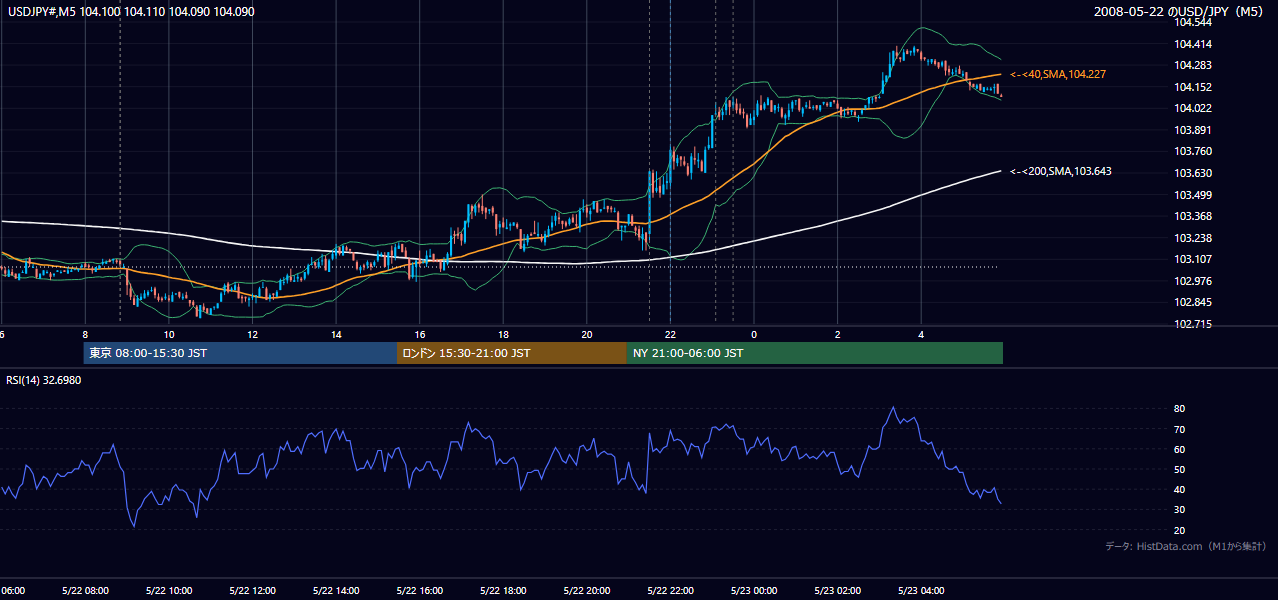1278x600 pixels.
Task: Click hour tick 14 on price chart axis
Action: pyautogui.click(x=336, y=334)
